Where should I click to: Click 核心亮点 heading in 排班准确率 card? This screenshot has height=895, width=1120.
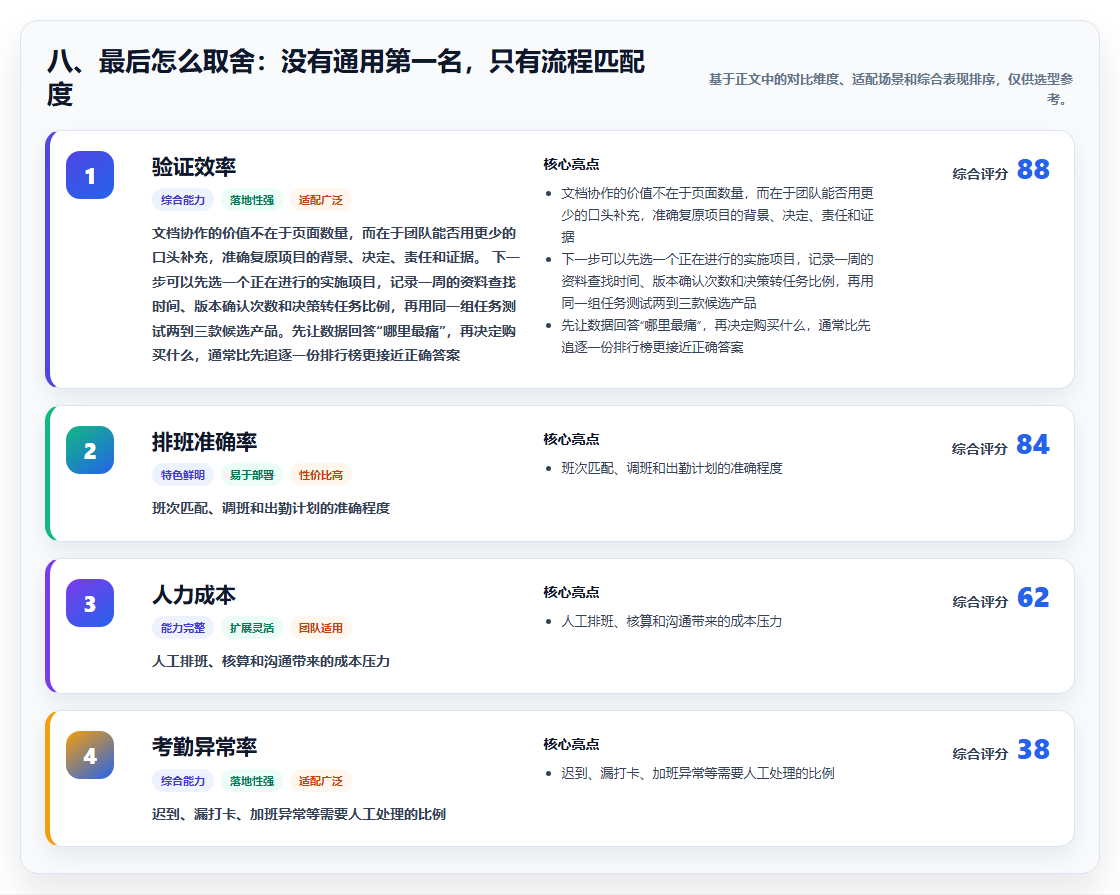pyautogui.click(x=571, y=439)
